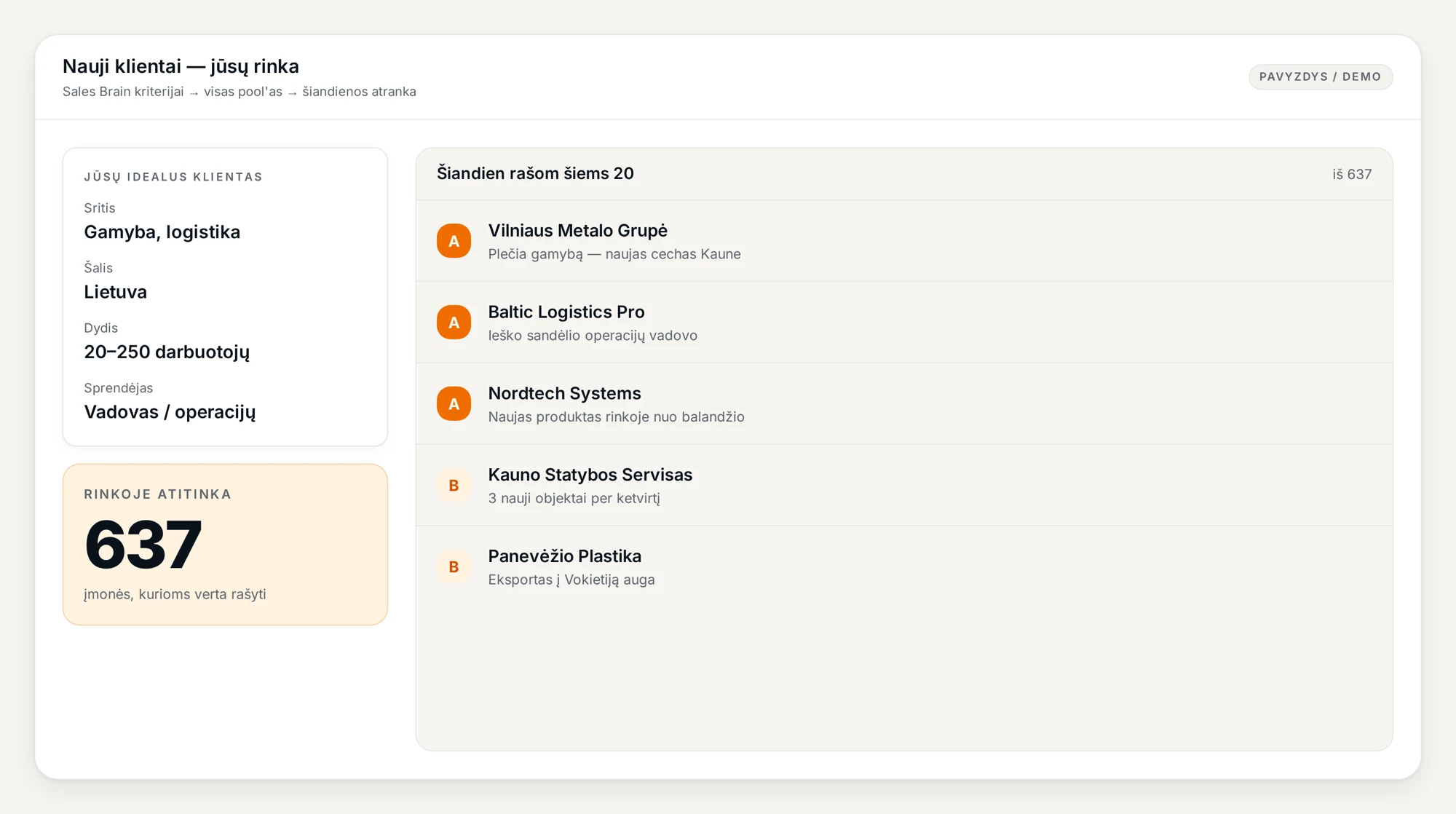Click the large 637 number
Screen dimensions: 1456x814
(143, 545)
